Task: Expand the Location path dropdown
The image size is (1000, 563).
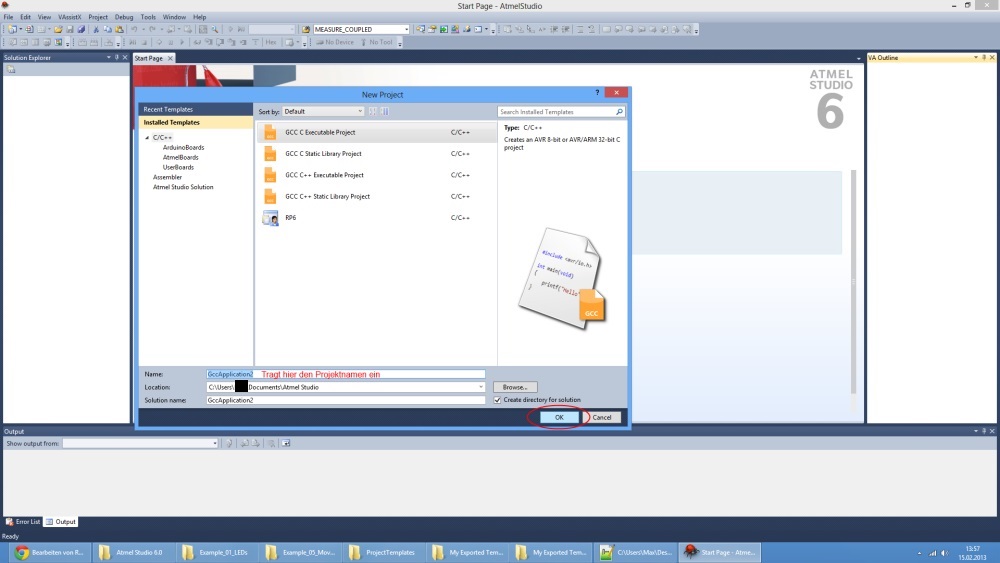Action: tap(481, 387)
